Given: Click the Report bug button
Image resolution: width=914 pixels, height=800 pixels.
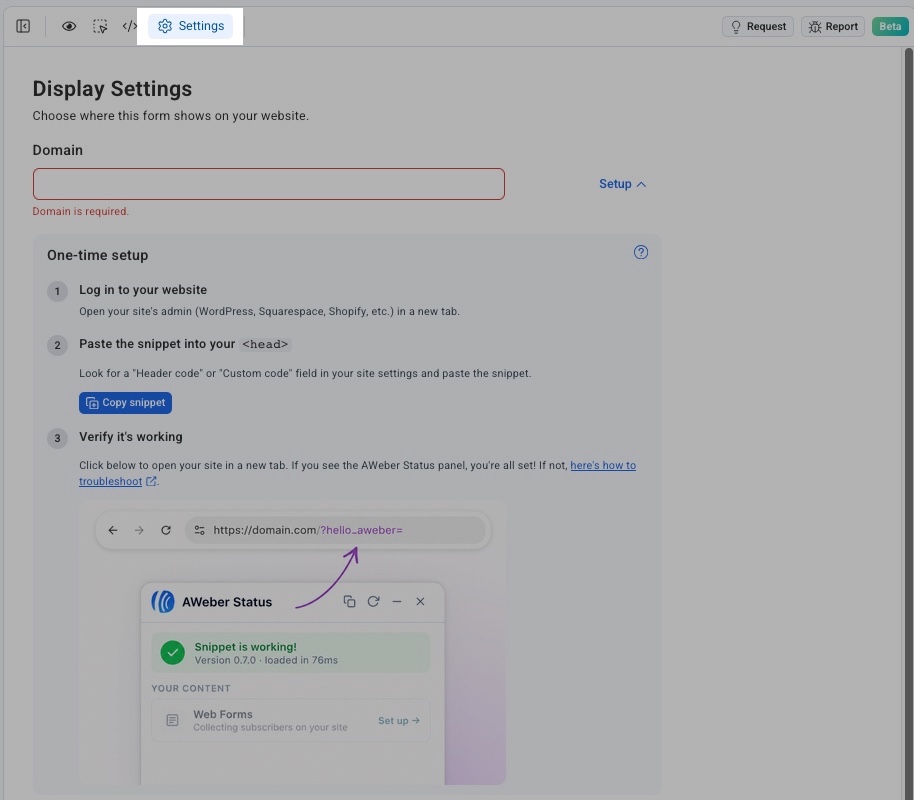Looking at the screenshot, I should [832, 26].
